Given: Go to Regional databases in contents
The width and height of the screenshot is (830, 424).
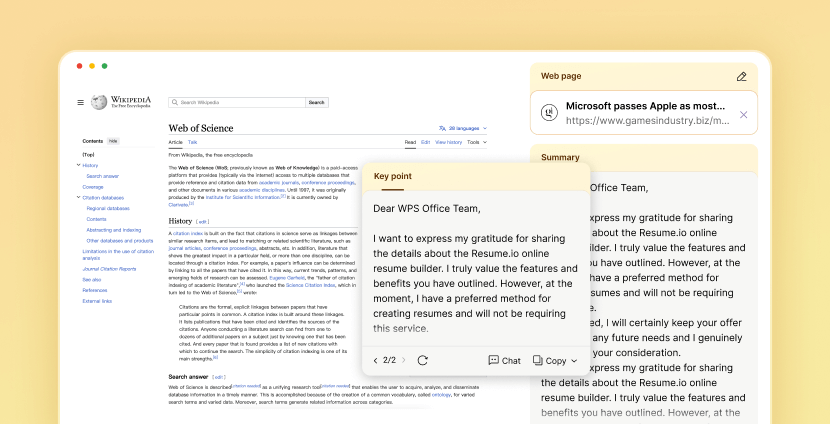Looking at the screenshot, I should 108,209.
